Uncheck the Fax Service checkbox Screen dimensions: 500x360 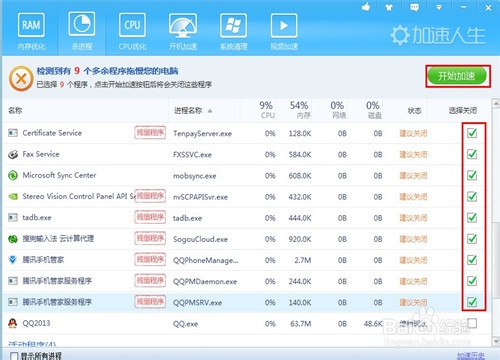click(472, 154)
